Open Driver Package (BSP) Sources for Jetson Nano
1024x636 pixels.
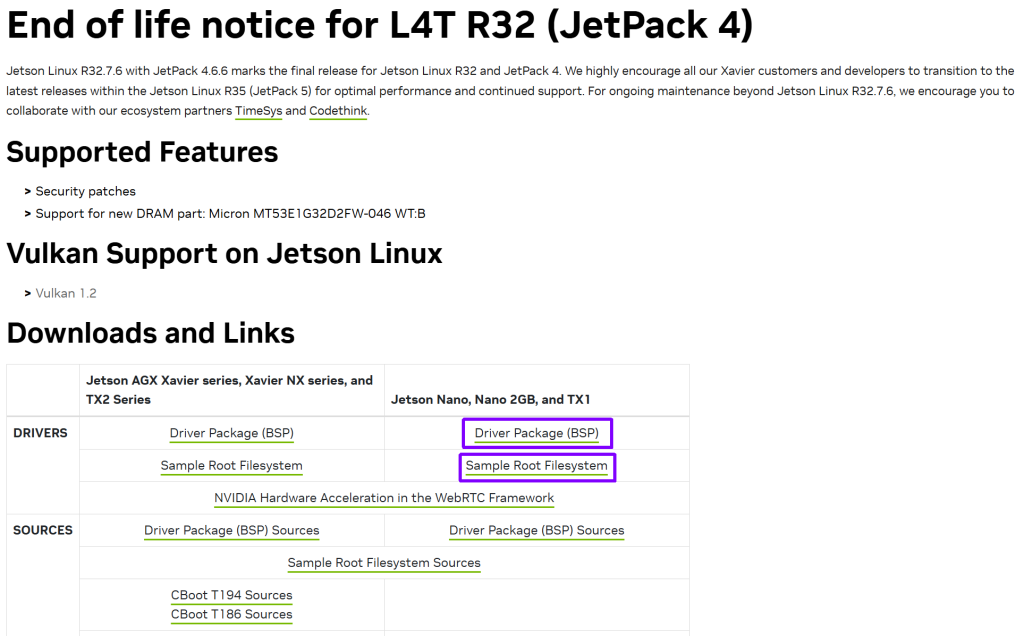click(x=537, y=531)
